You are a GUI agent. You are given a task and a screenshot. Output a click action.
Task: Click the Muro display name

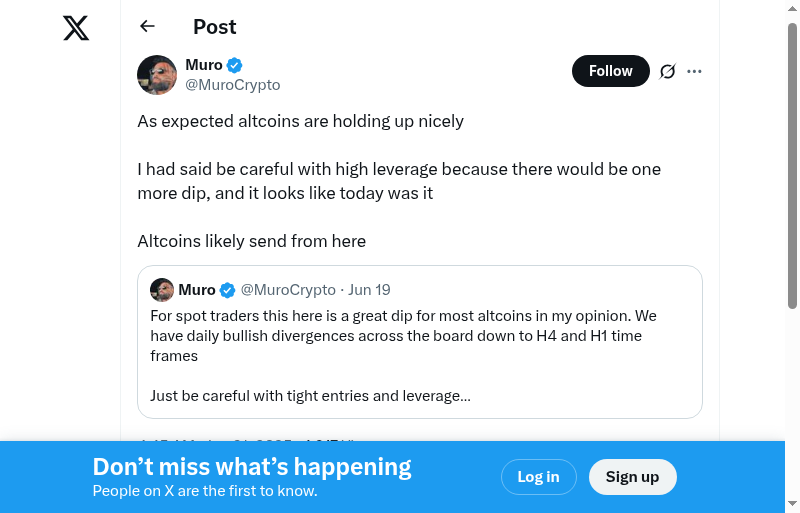[204, 65]
